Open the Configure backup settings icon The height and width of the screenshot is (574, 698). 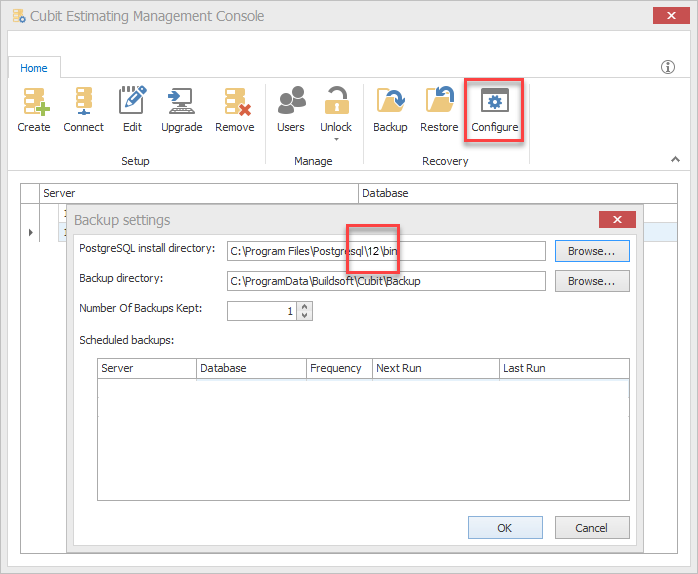click(495, 110)
